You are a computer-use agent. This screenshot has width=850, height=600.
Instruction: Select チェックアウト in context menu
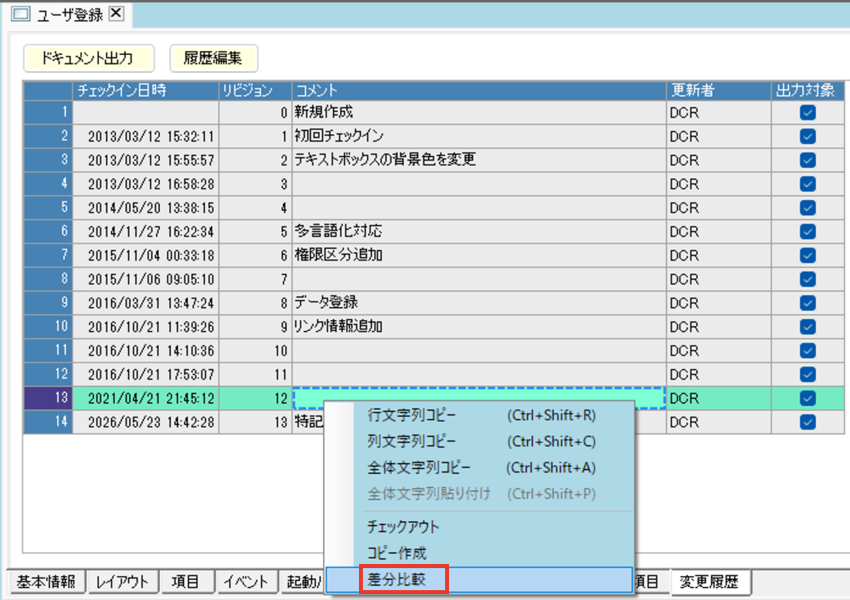click(480, 526)
